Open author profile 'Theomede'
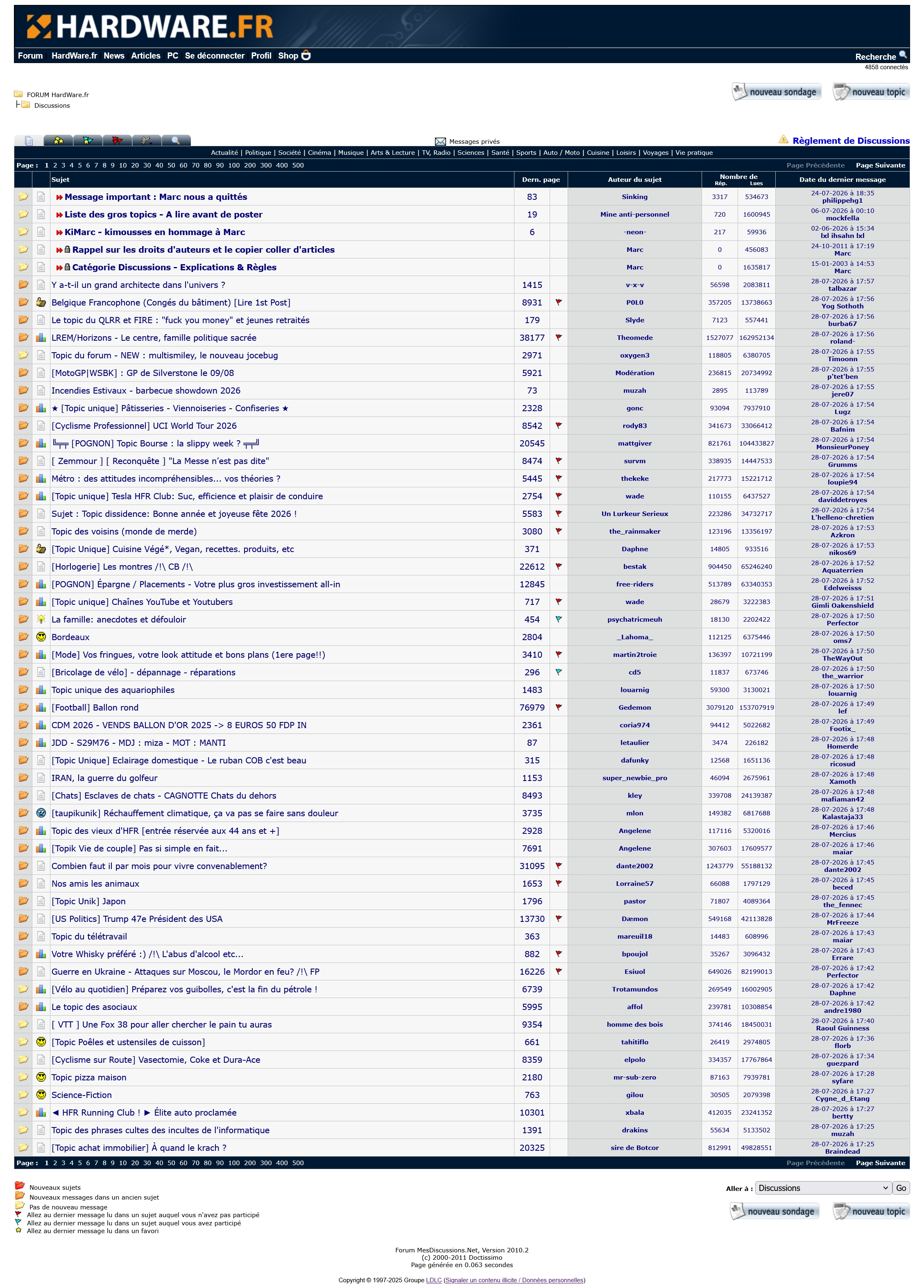This screenshot has width=924, height=1288. (x=634, y=337)
